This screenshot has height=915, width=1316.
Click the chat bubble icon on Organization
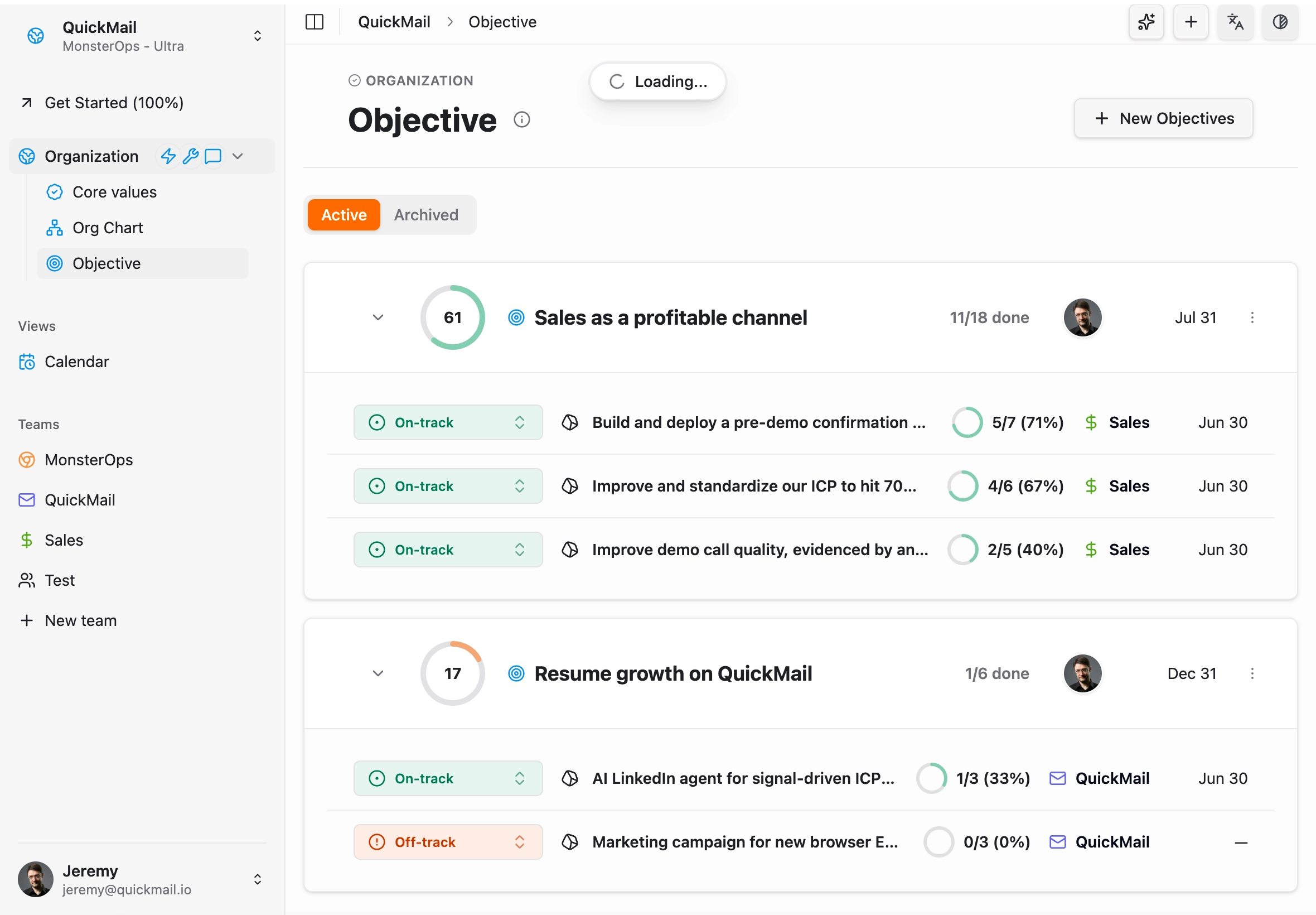[212, 156]
